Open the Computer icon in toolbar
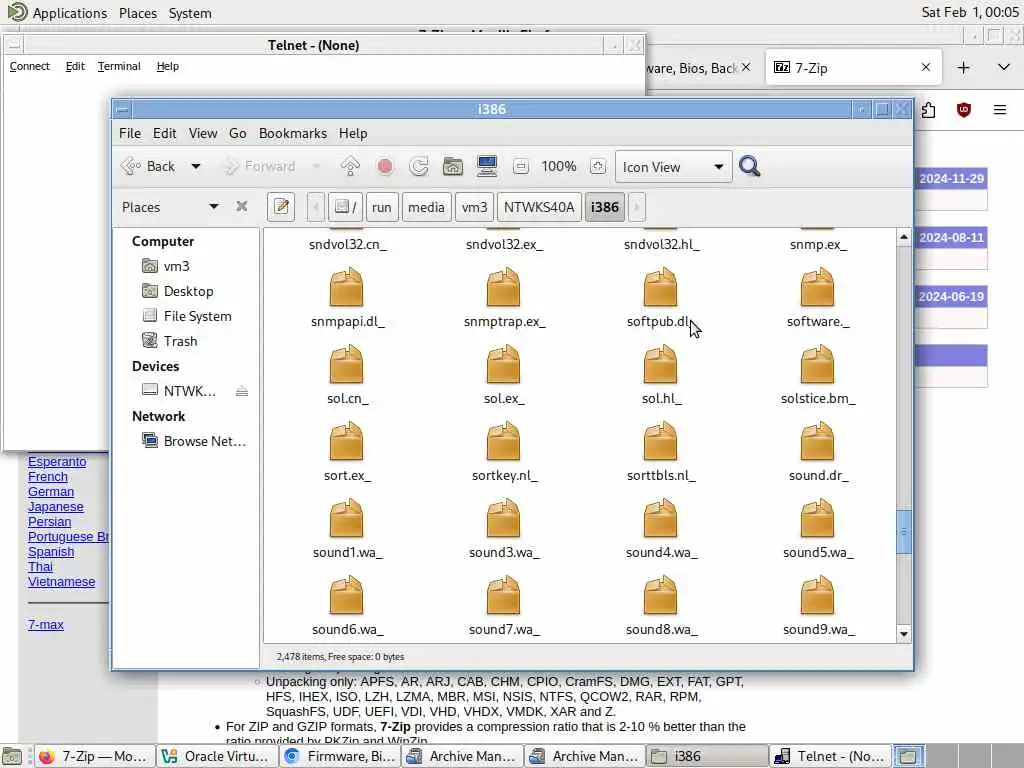This screenshot has width=1024, height=768. [x=487, y=167]
